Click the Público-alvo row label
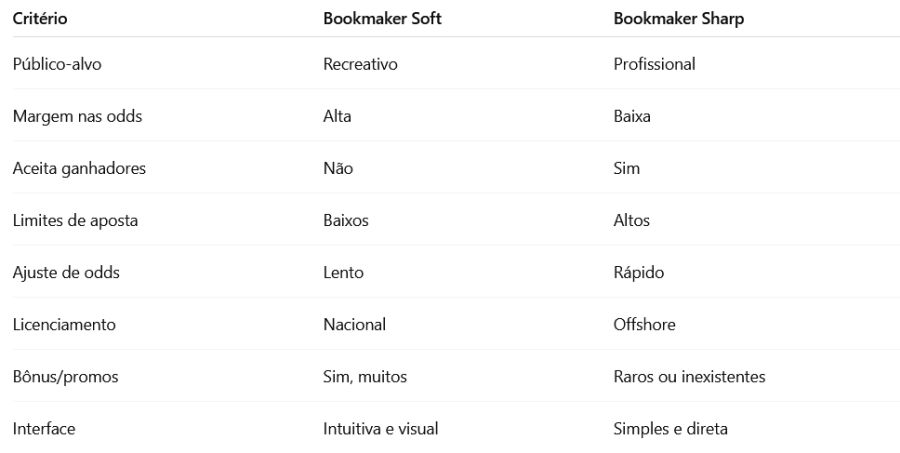Image resolution: width=900 pixels, height=453 pixels. point(57,64)
